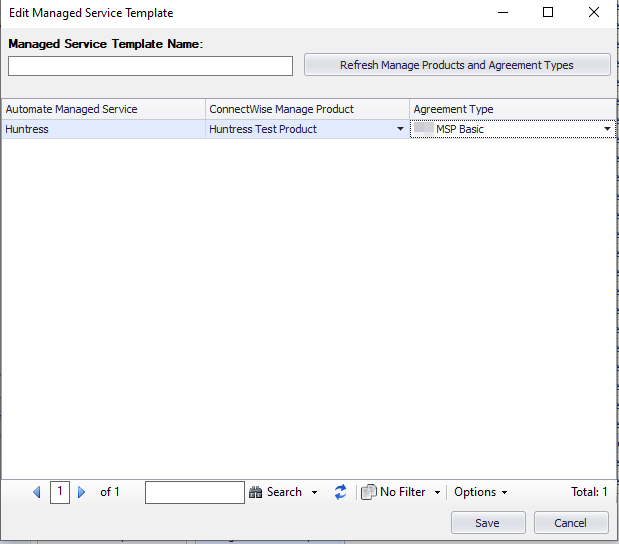Sort by Automate Managed Service column
The image size is (619, 544).
point(103,109)
